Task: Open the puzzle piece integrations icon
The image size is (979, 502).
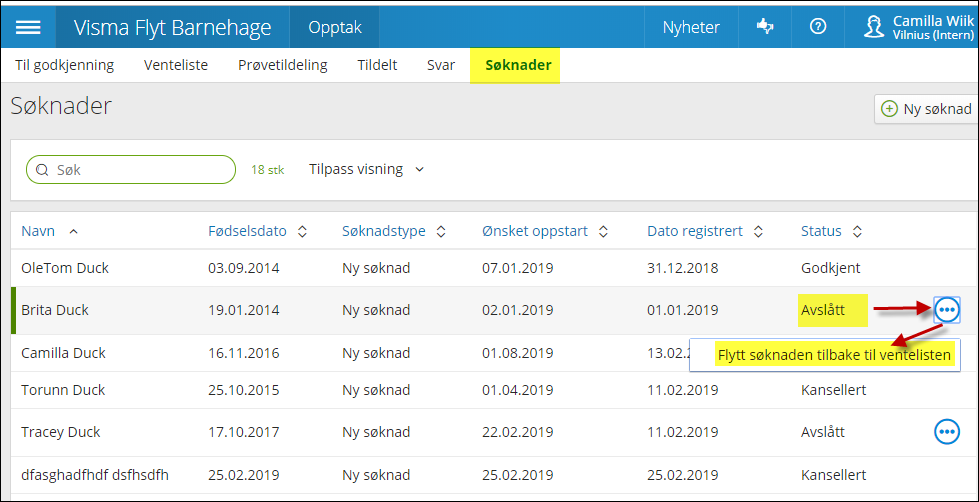Action: tap(765, 26)
